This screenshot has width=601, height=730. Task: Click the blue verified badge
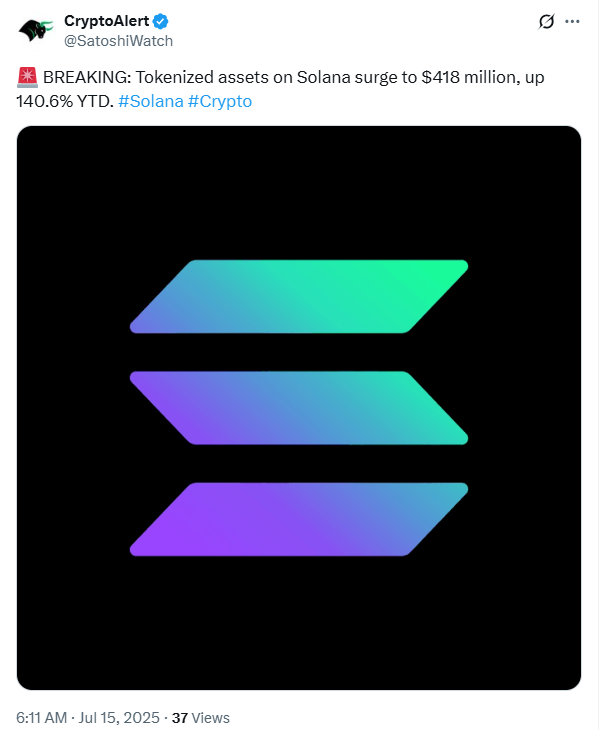tap(161, 21)
